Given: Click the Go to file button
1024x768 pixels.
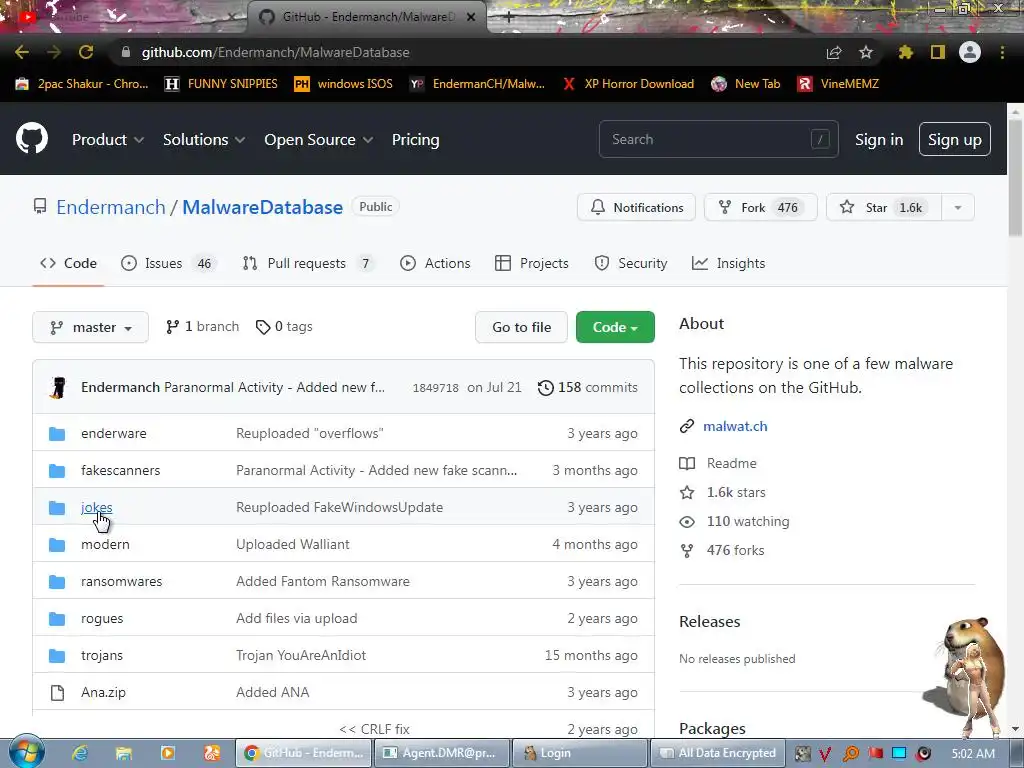Looking at the screenshot, I should coord(522,327).
